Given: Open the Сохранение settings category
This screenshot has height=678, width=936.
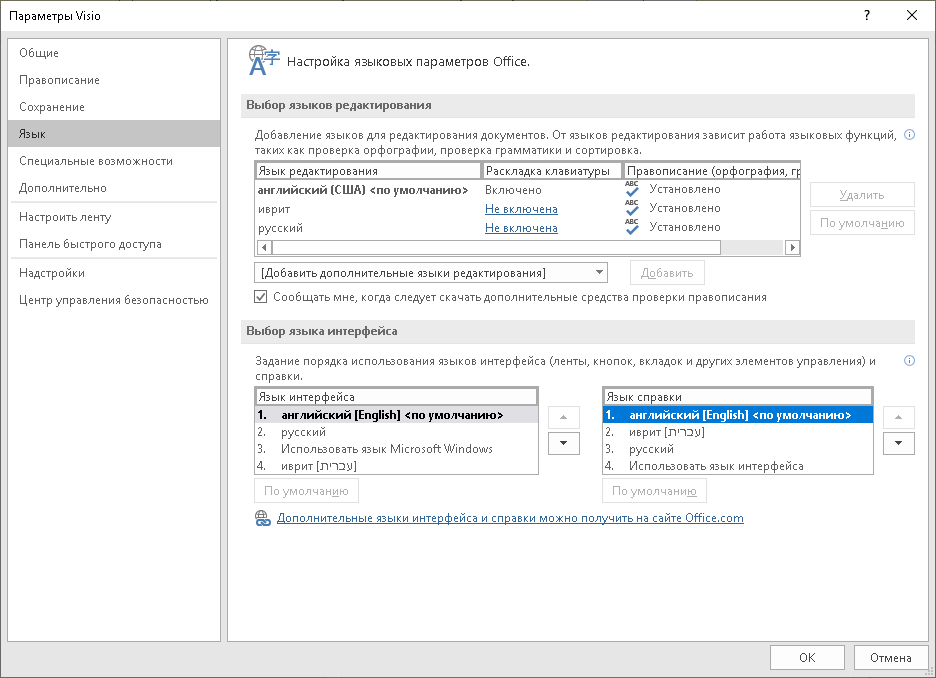Looking at the screenshot, I should [x=114, y=107].
